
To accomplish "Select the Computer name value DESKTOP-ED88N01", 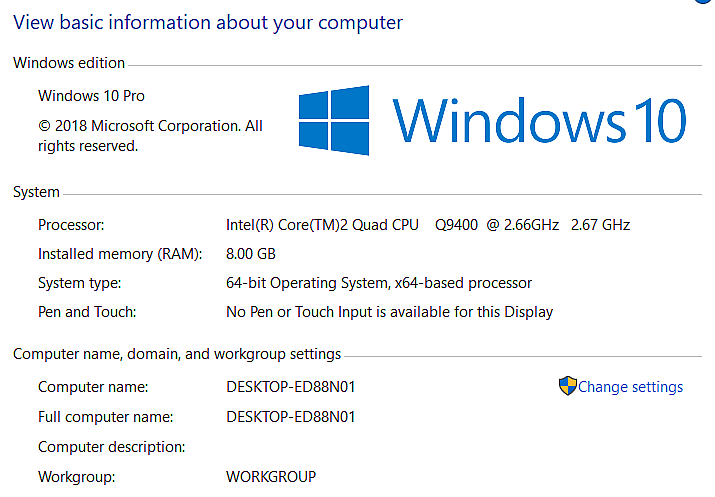I will coord(290,387).
